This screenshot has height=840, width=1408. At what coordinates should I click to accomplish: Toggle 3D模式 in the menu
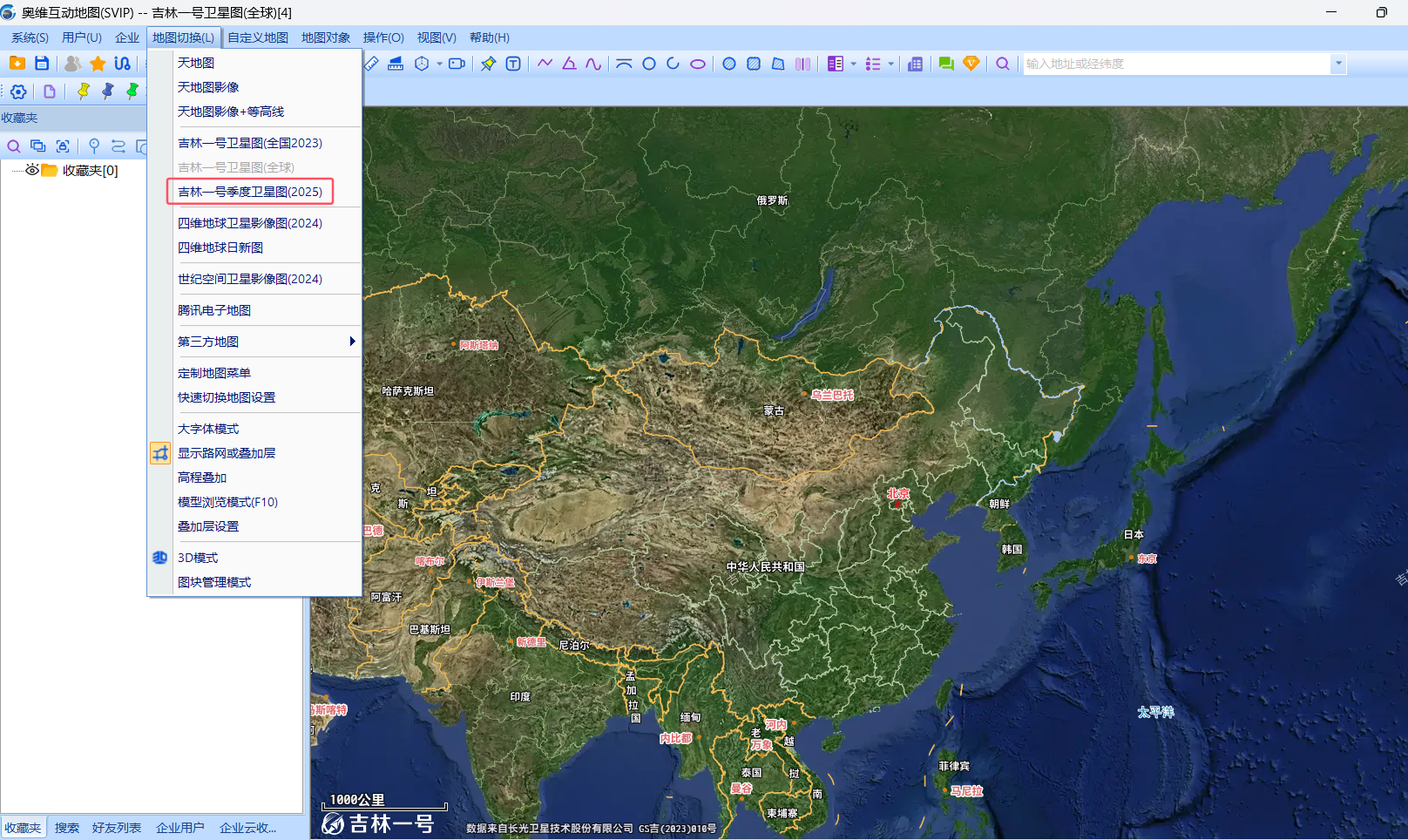point(198,558)
